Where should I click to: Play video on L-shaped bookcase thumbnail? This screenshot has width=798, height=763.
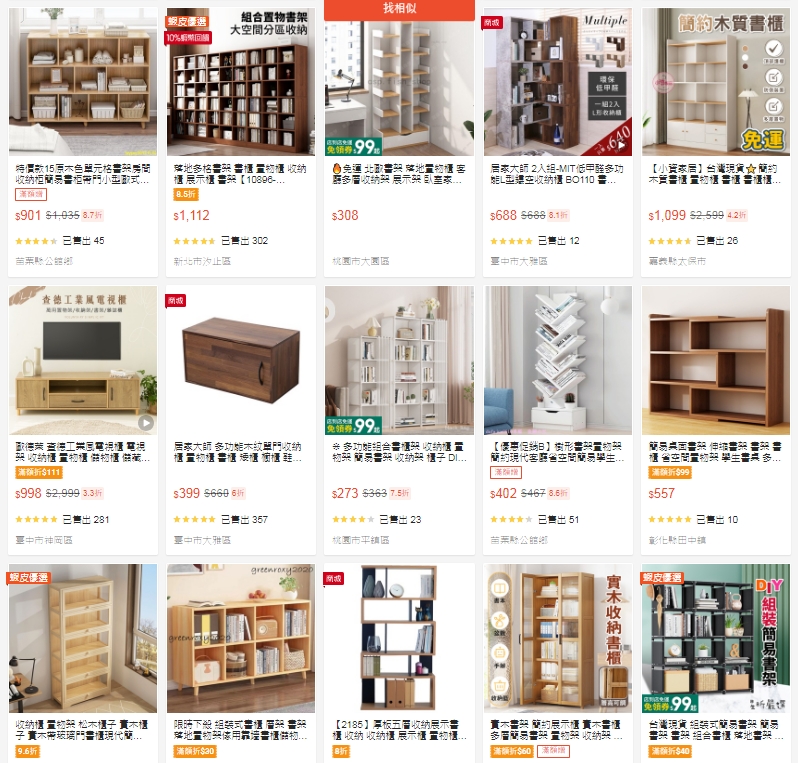coord(622,146)
